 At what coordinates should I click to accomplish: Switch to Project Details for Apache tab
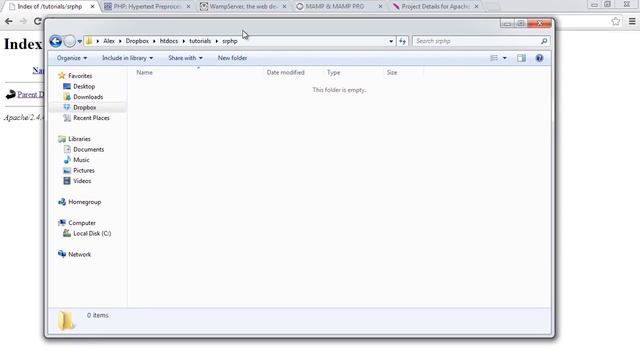click(x=435, y=7)
